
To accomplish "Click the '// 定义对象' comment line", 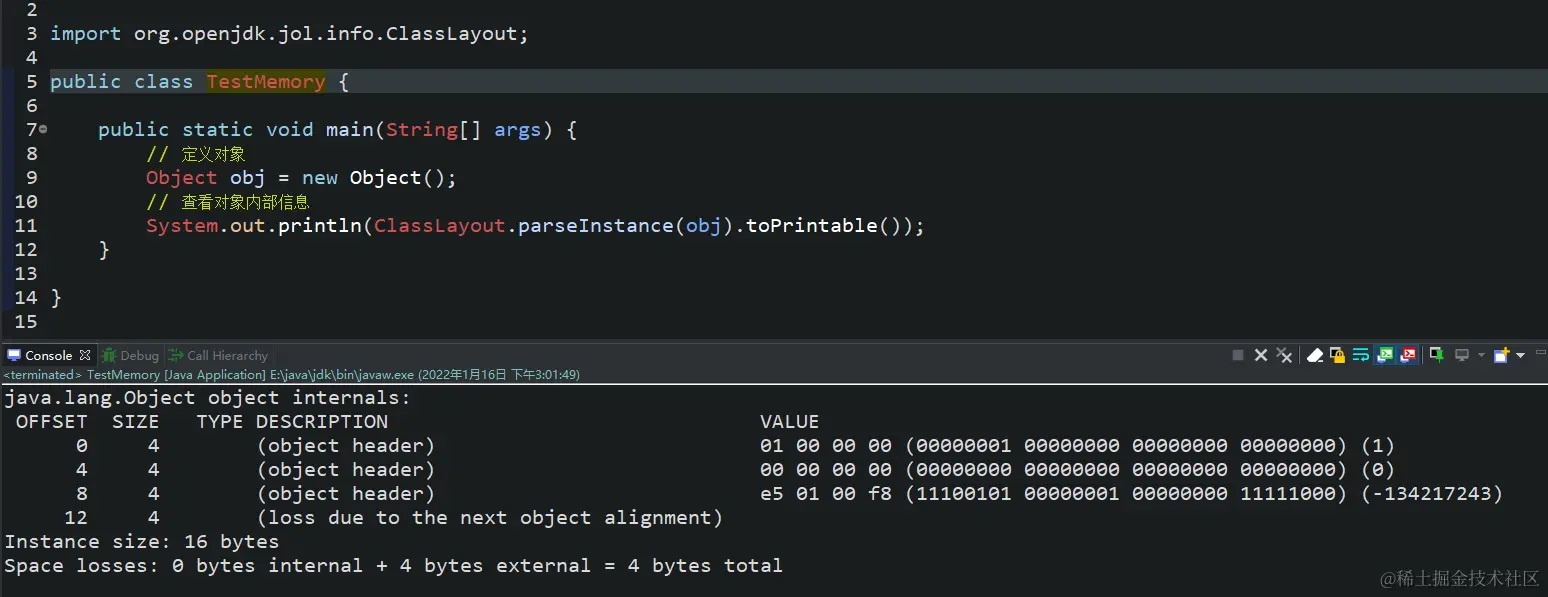I will pos(196,154).
